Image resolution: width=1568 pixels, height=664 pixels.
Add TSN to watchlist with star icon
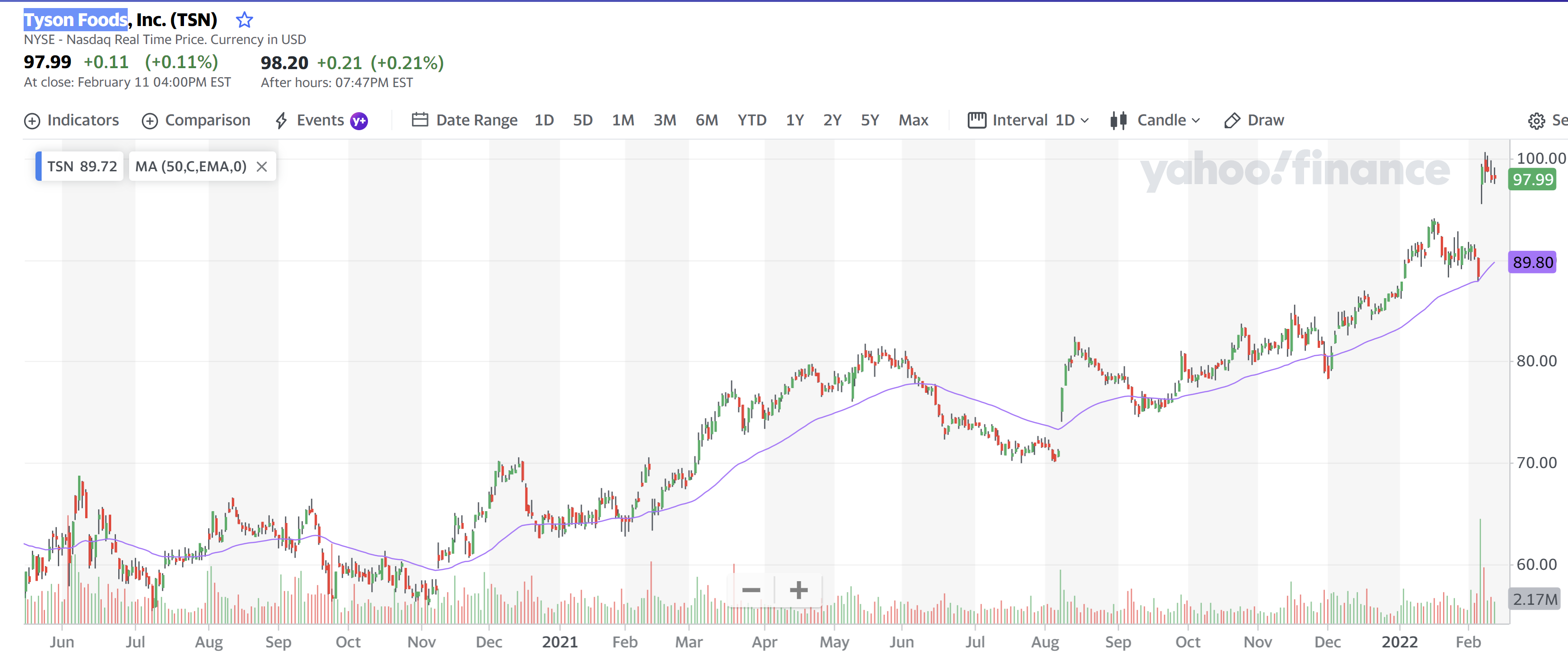click(244, 20)
